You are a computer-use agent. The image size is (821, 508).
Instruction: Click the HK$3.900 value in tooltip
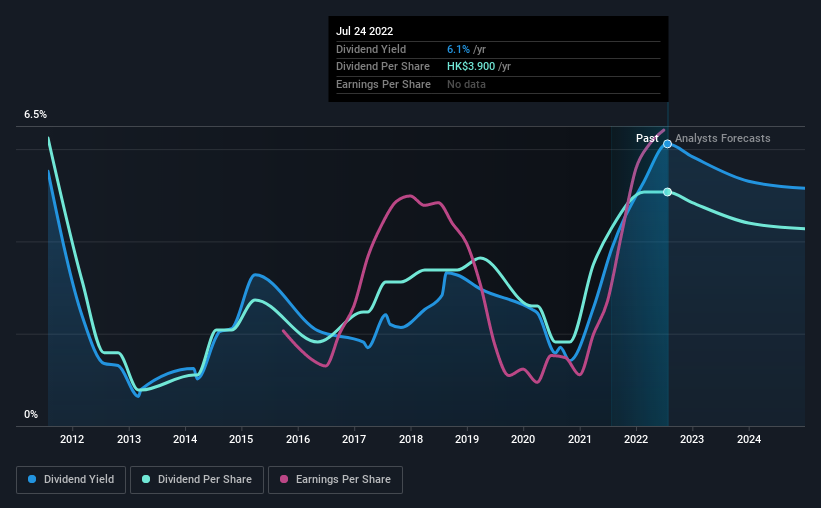(x=471, y=67)
